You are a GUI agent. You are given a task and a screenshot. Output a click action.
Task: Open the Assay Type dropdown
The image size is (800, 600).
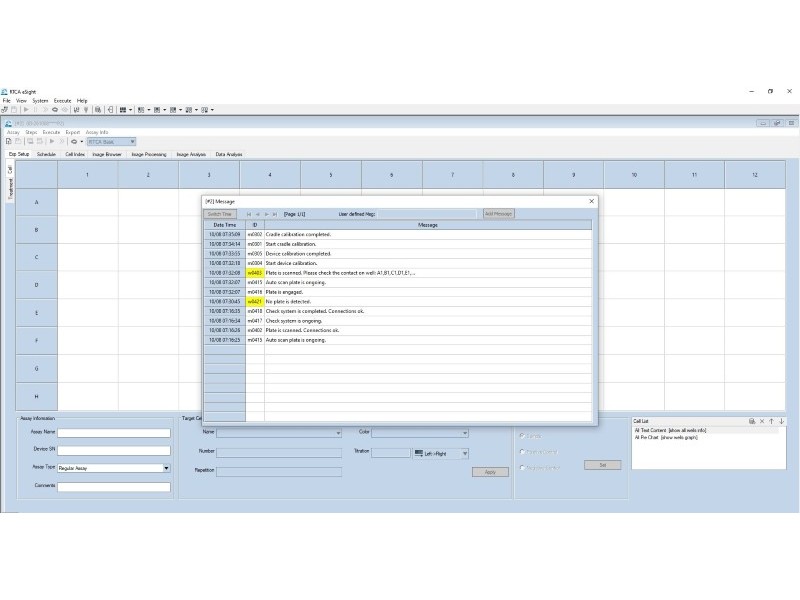tap(166, 468)
